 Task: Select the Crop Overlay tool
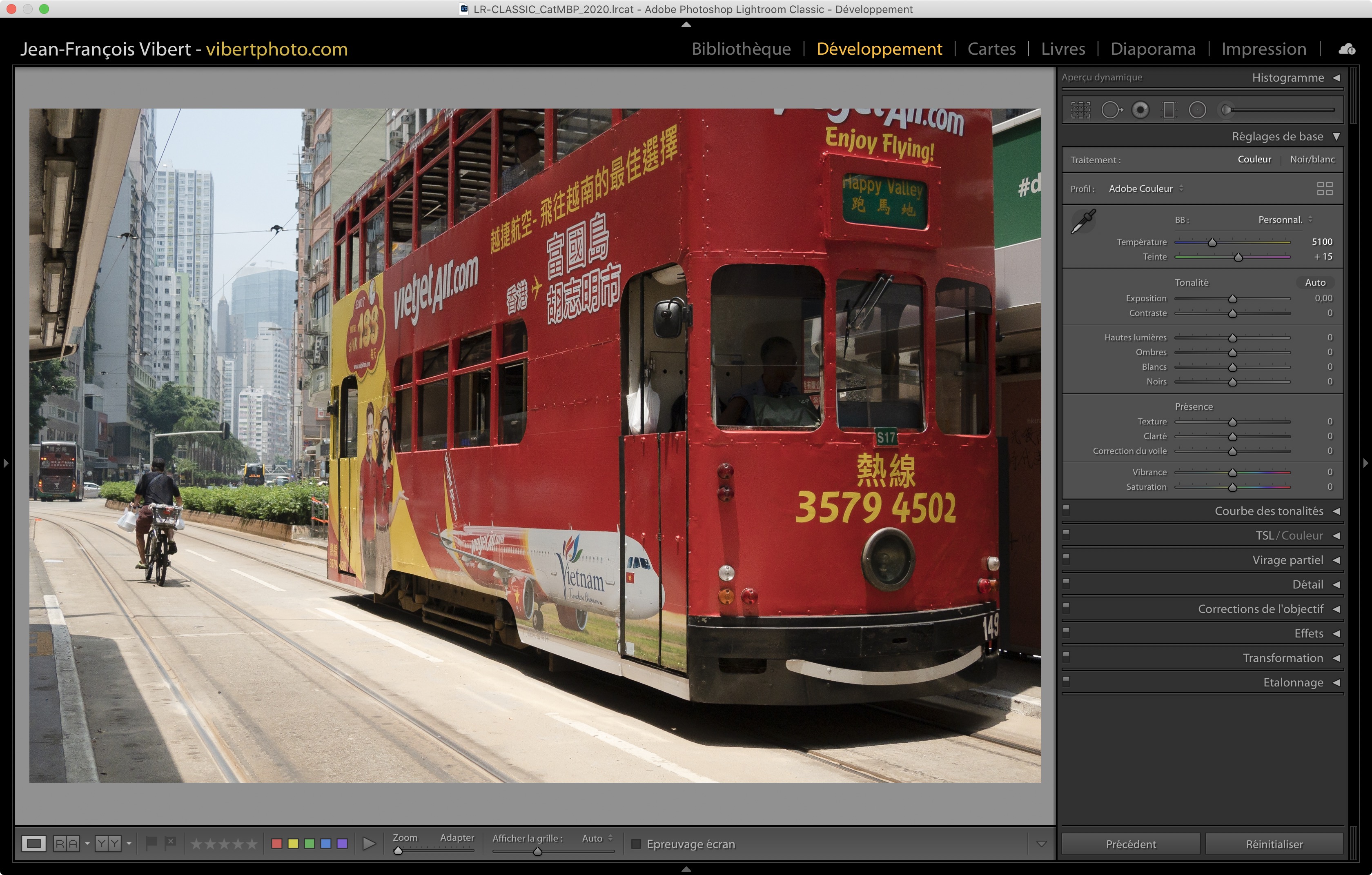1080,110
